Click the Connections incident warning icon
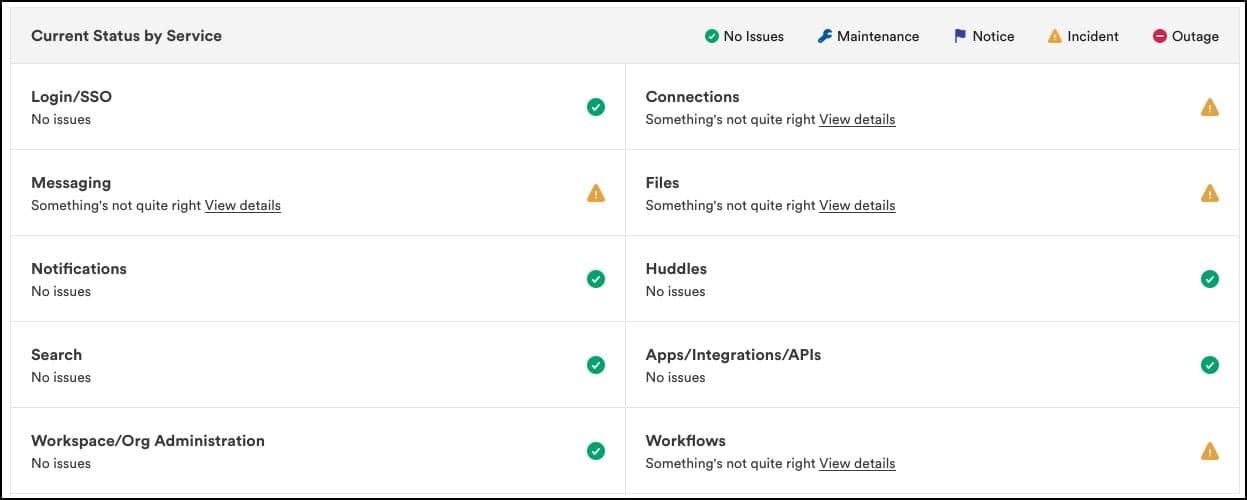Screen dimensions: 1247x500 coord(1210,107)
